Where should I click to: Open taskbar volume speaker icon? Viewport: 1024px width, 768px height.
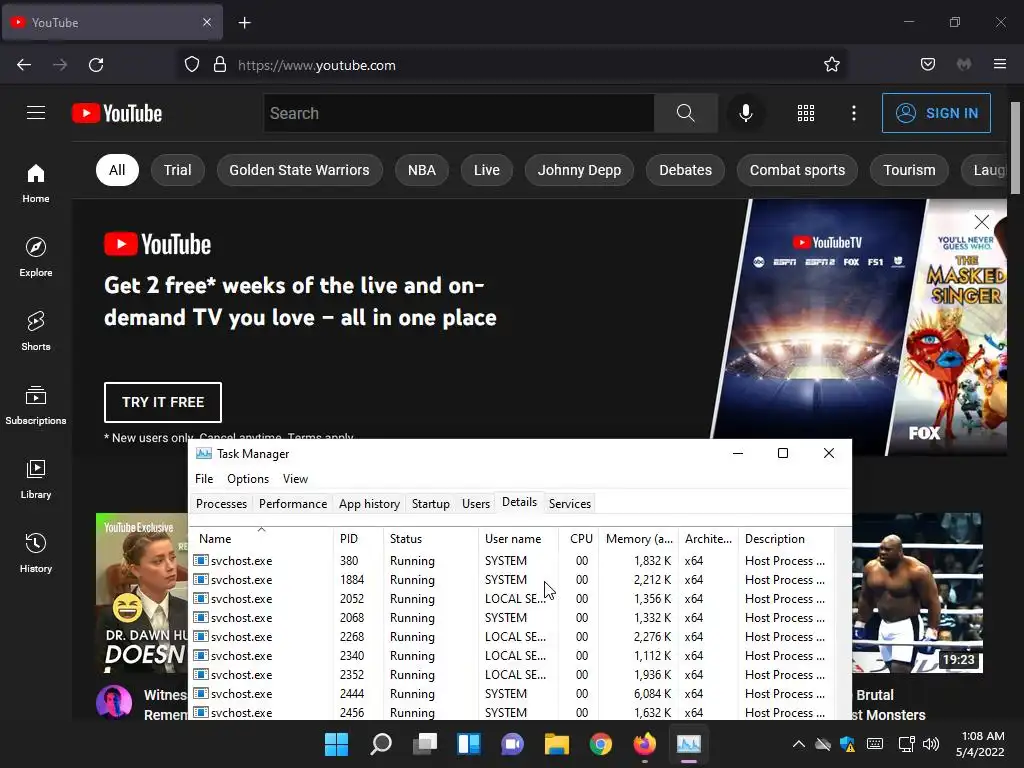point(931,744)
